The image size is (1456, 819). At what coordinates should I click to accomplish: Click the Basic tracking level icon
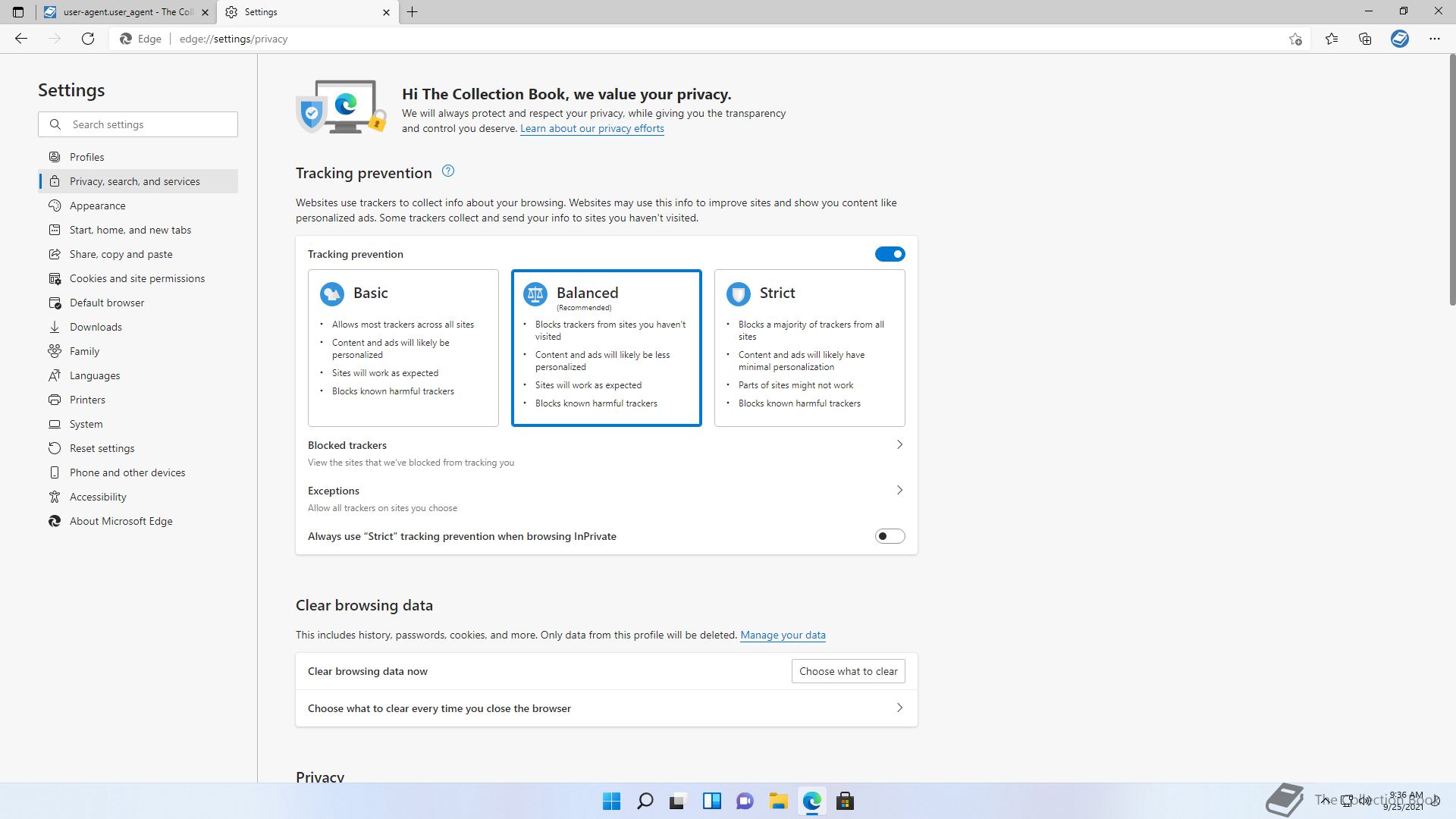332,293
